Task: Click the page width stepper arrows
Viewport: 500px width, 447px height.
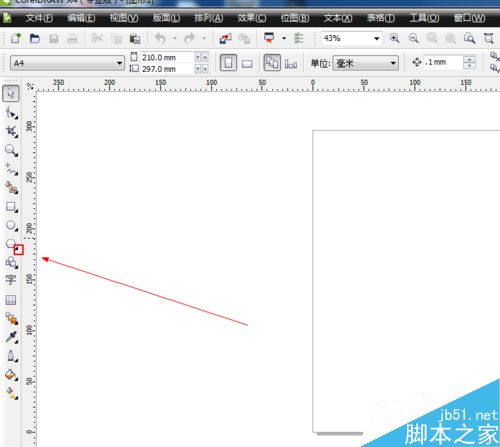Action: [201, 57]
